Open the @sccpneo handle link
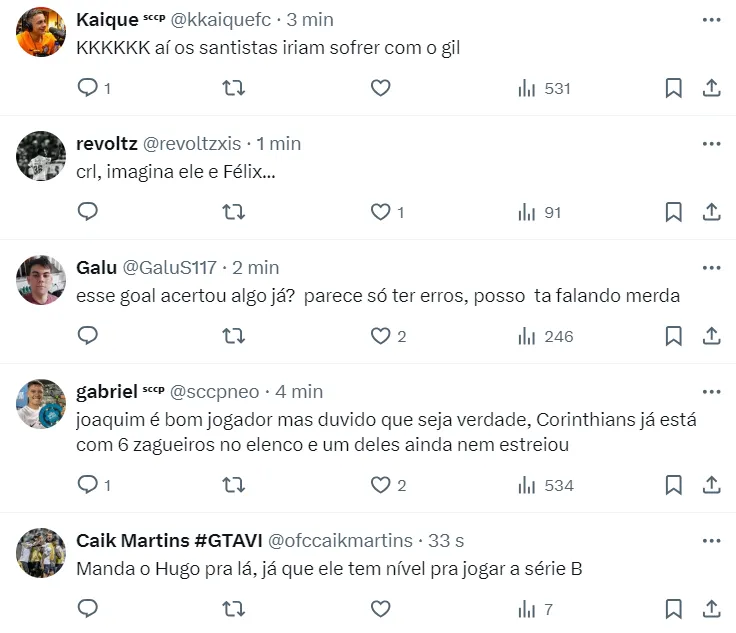The height and width of the screenshot is (633, 736). coord(217,392)
